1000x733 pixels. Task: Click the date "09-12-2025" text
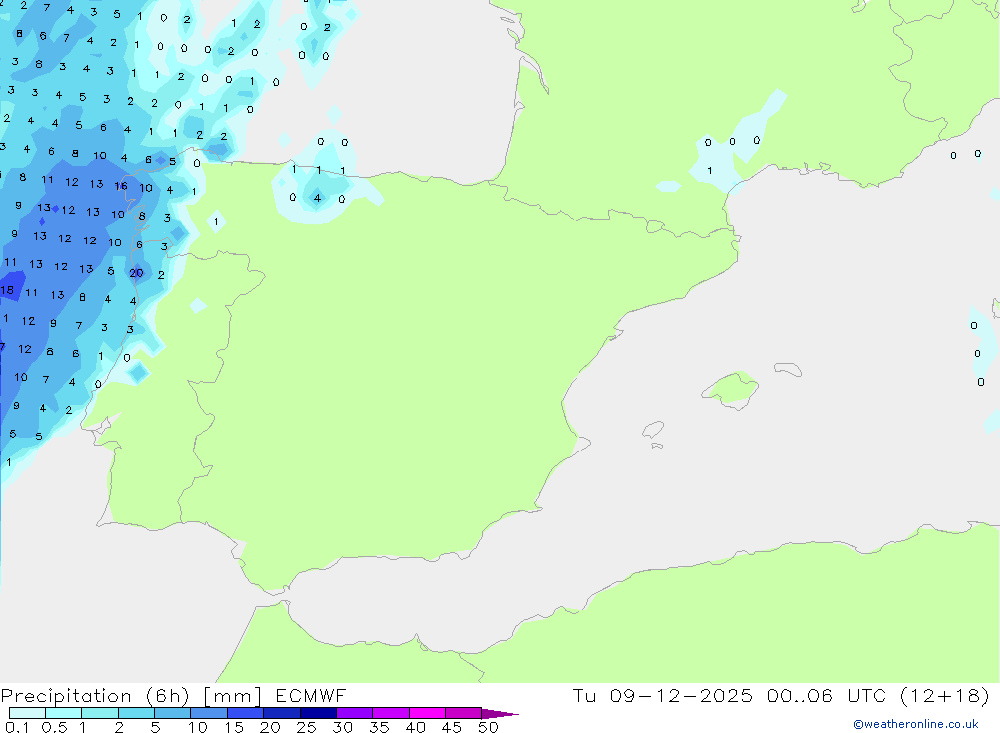click(x=681, y=695)
